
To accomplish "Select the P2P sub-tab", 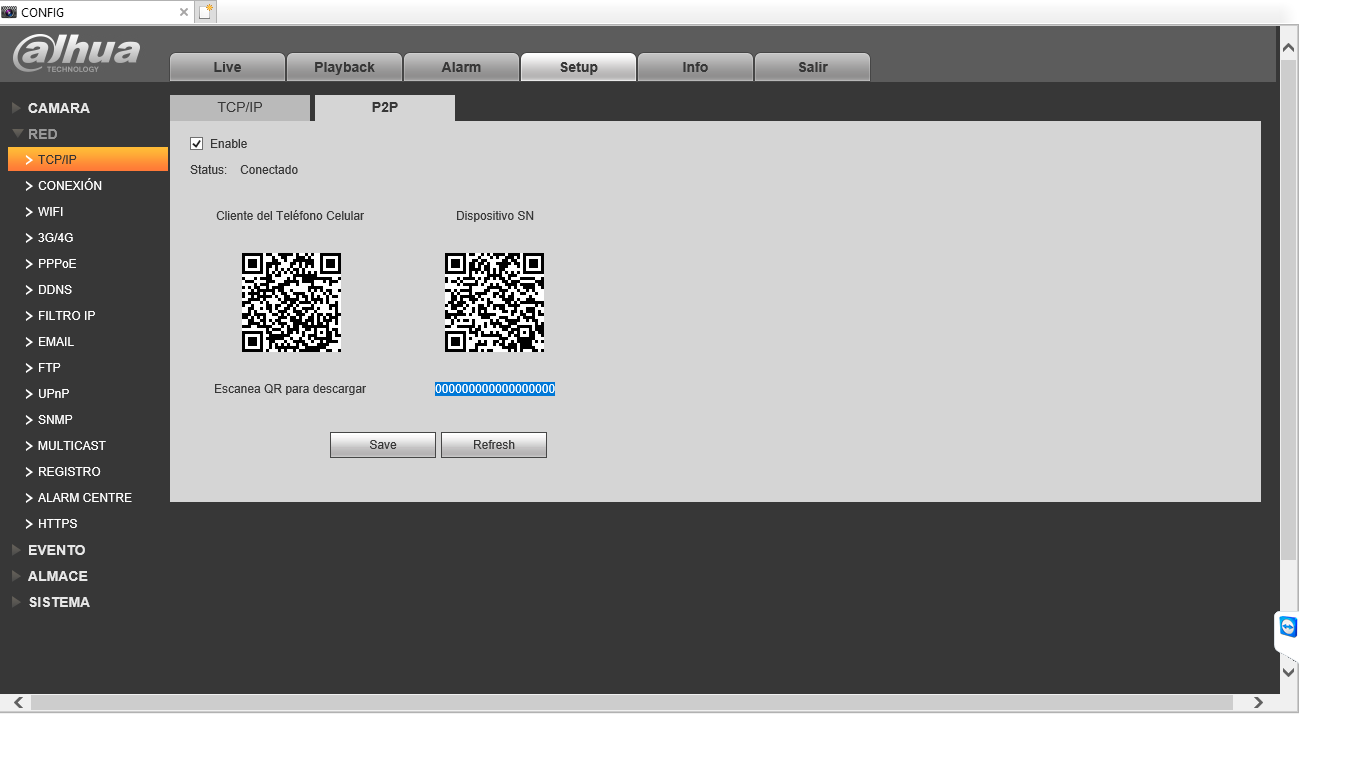I will [385, 108].
